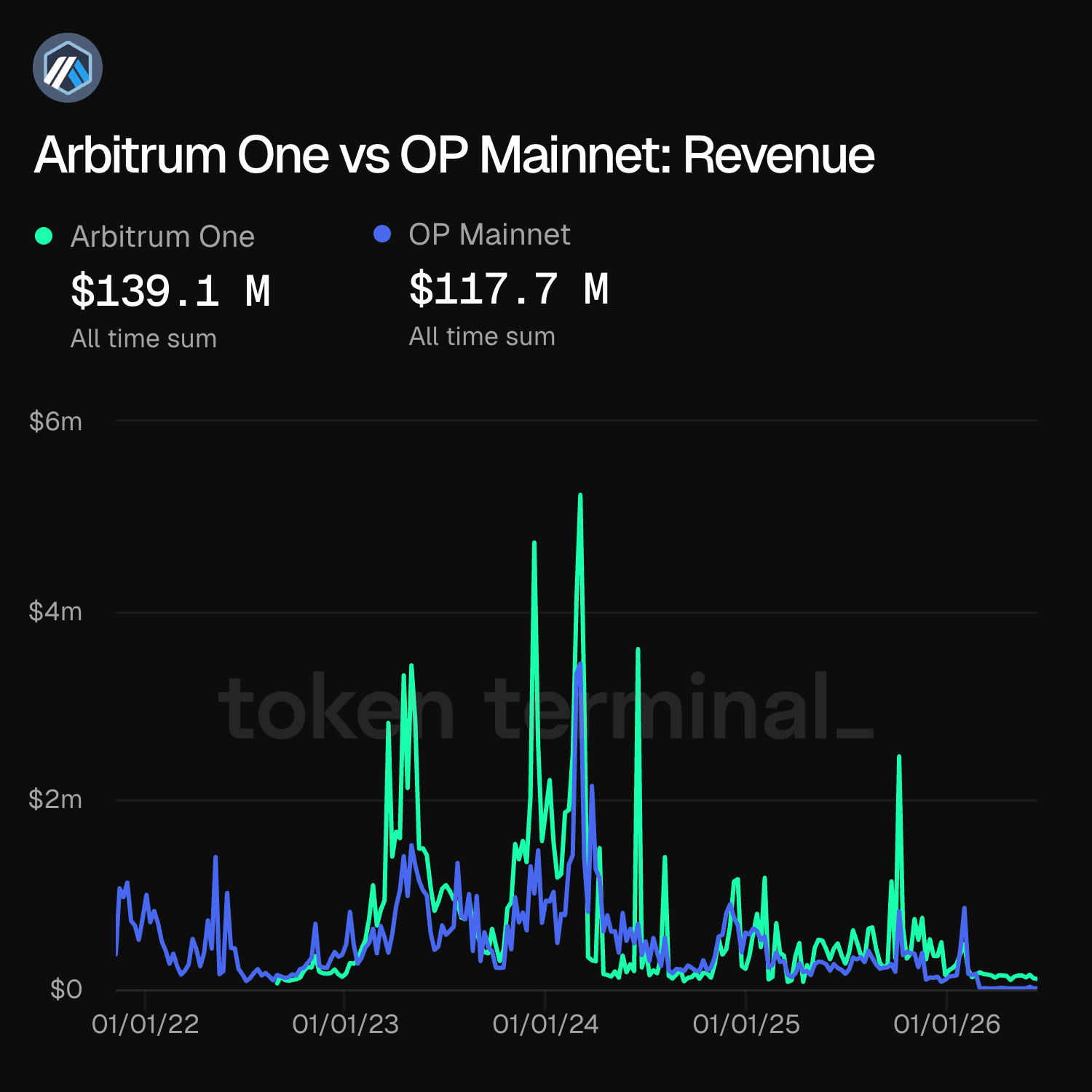Image resolution: width=1092 pixels, height=1092 pixels.
Task: Click the 01/01/26 x-axis label
Action: pyautogui.click(x=947, y=1024)
